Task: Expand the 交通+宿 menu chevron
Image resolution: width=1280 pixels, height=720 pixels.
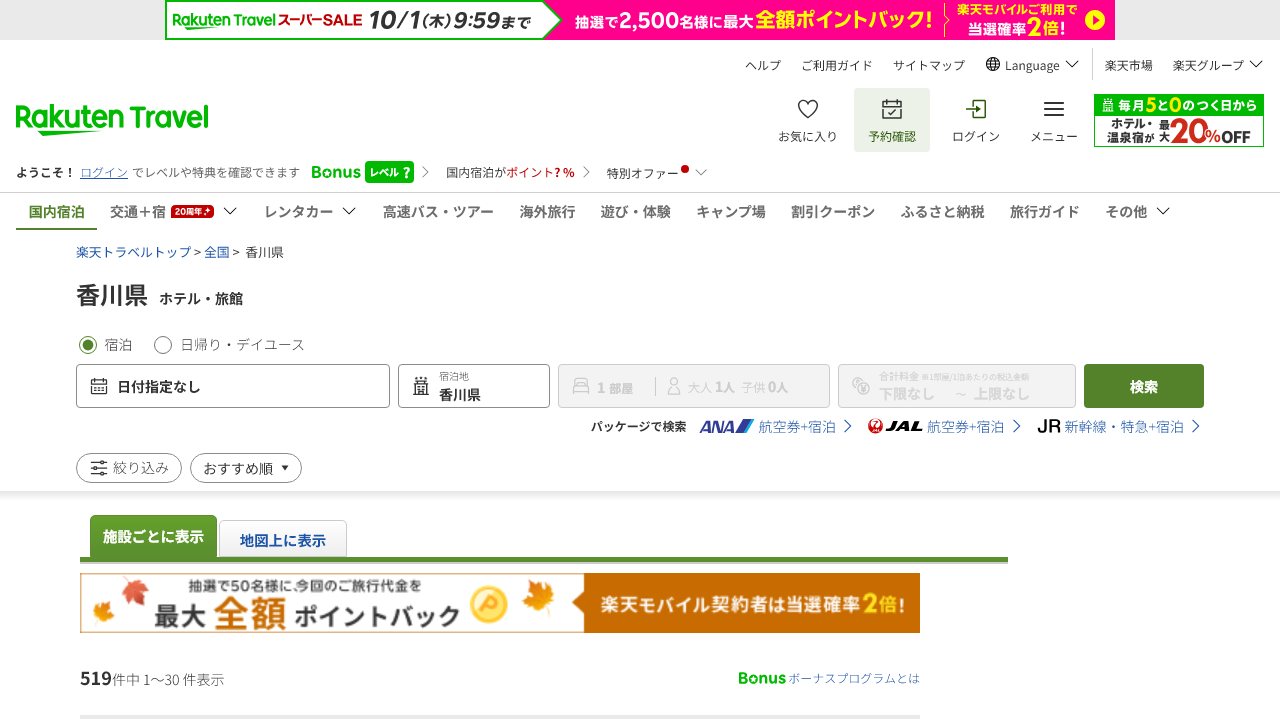Action: pyautogui.click(x=230, y=211)
